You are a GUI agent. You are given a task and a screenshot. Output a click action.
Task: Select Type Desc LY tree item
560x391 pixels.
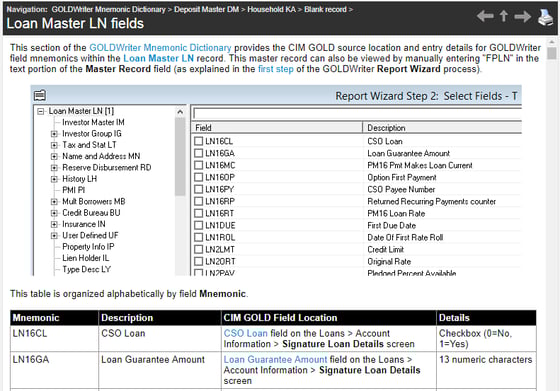tap(86, 269)
